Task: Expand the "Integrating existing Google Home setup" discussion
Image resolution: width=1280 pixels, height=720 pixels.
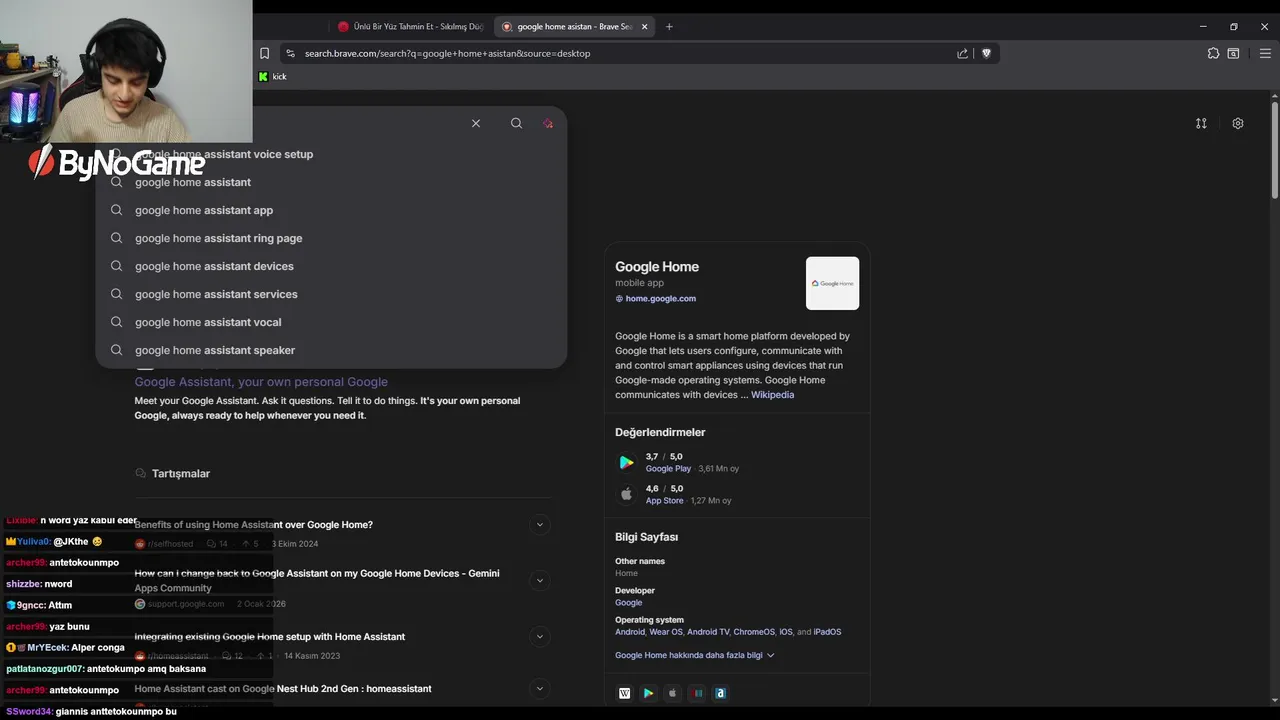Action: (540, 637)
